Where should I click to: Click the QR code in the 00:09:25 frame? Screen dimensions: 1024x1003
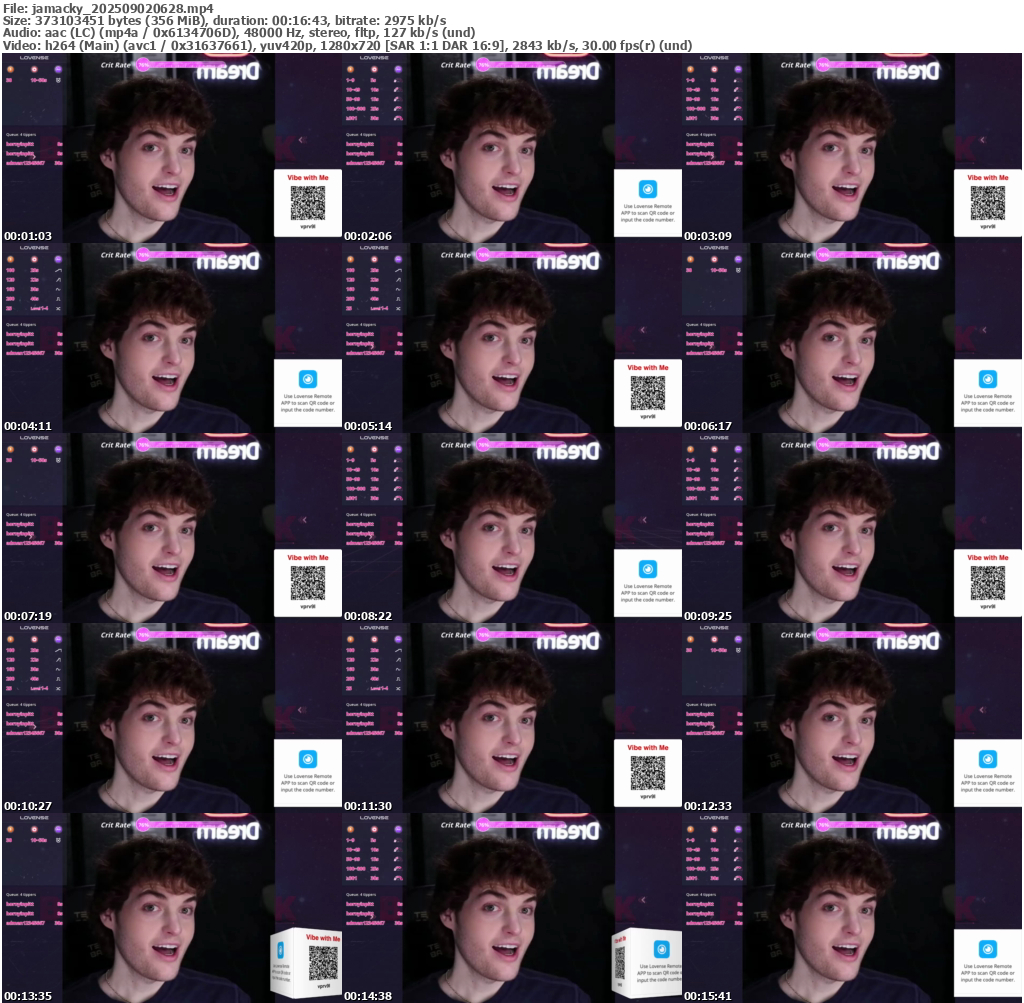[x=987, y=582]
